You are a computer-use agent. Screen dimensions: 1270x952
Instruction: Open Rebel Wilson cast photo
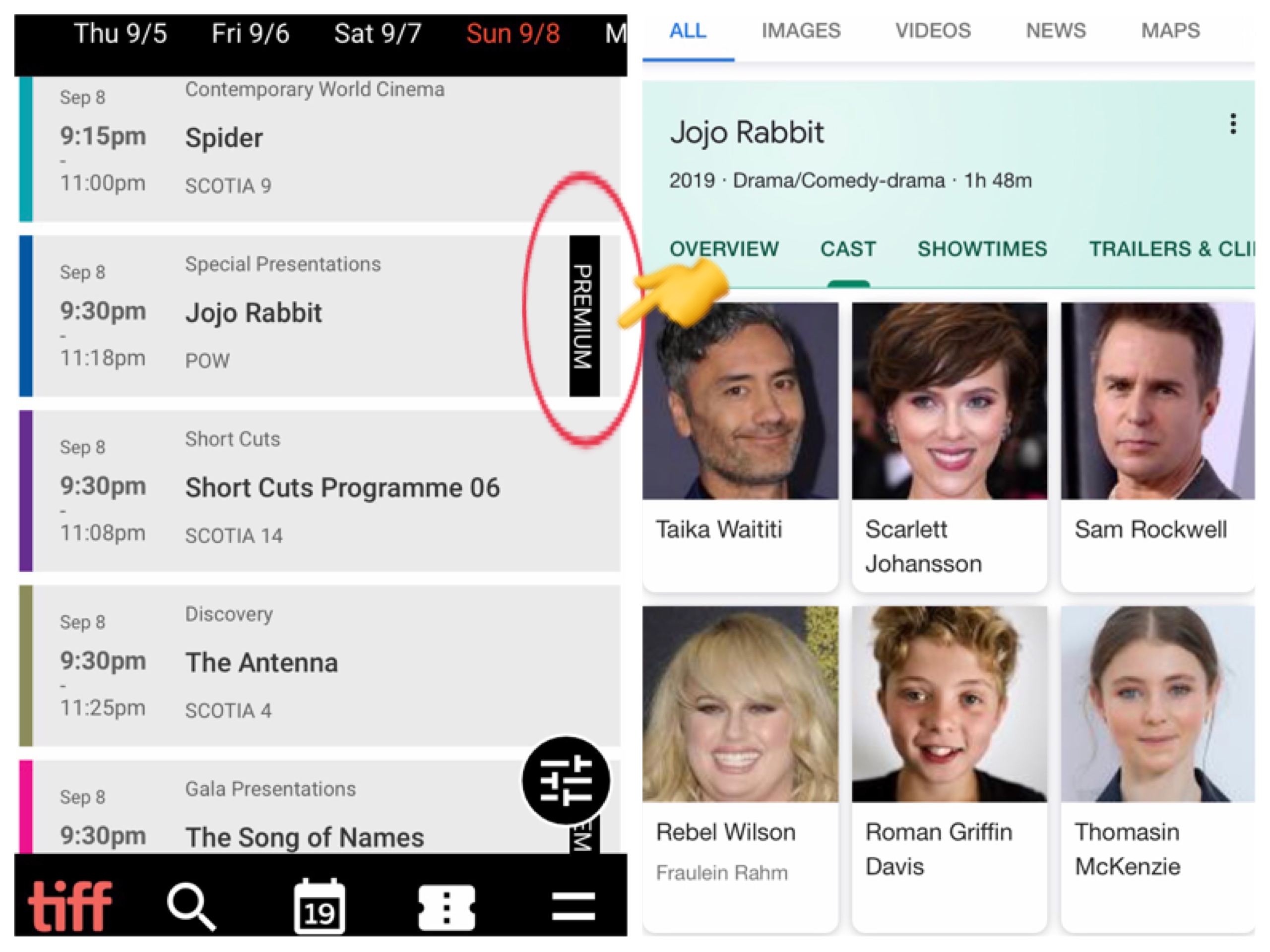740,704
